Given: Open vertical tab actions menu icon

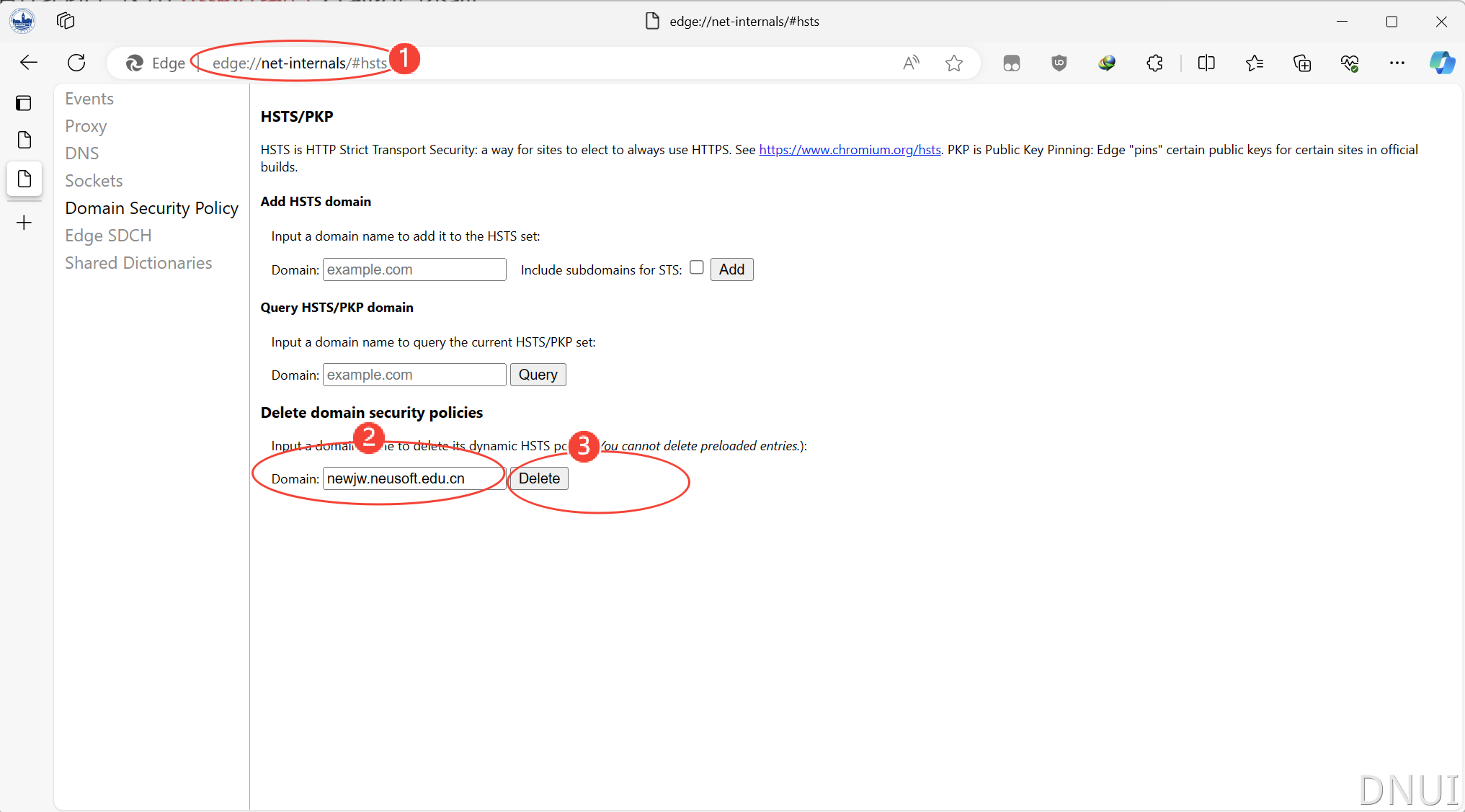Looking at the screenshot, I should point(24,103).
